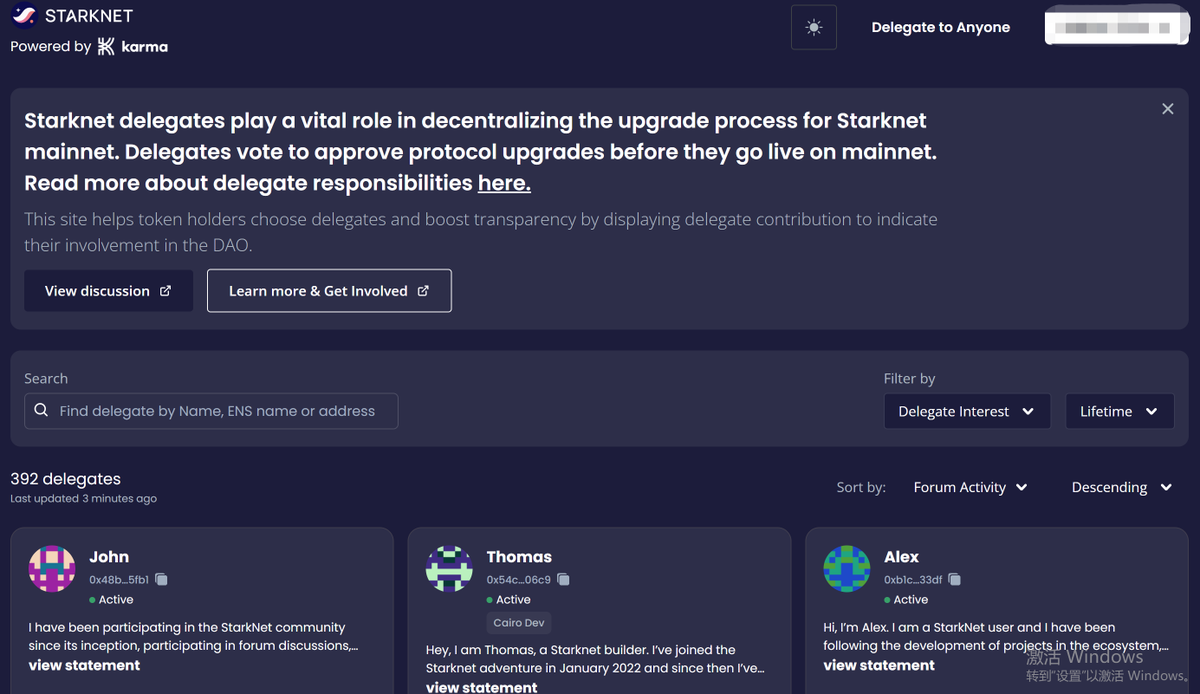Screen dimensions: 1200x694
Task: Dismiss the delegates info banner
Action: pos(1167,109)
